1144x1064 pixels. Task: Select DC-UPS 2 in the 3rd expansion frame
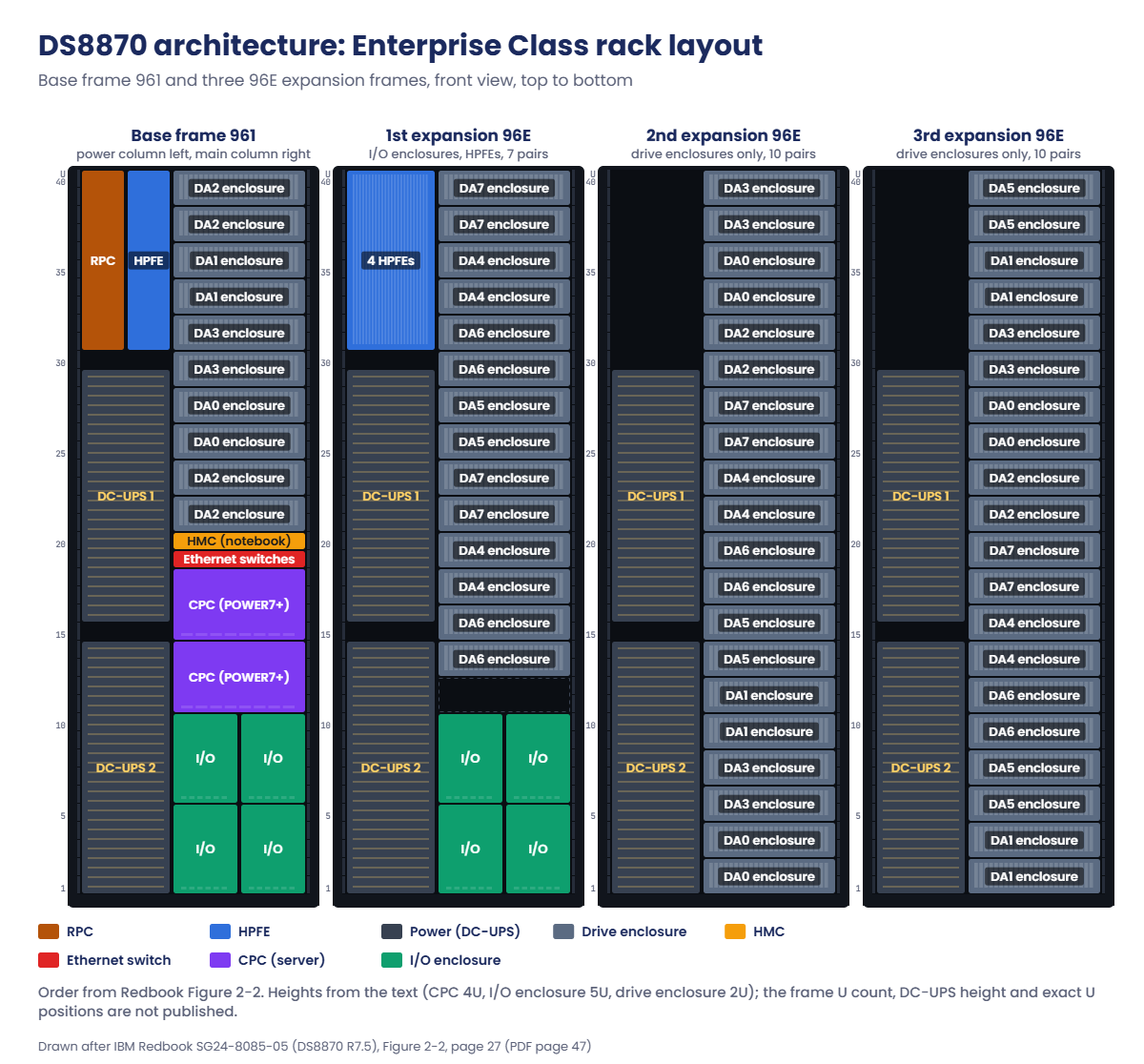921,767
